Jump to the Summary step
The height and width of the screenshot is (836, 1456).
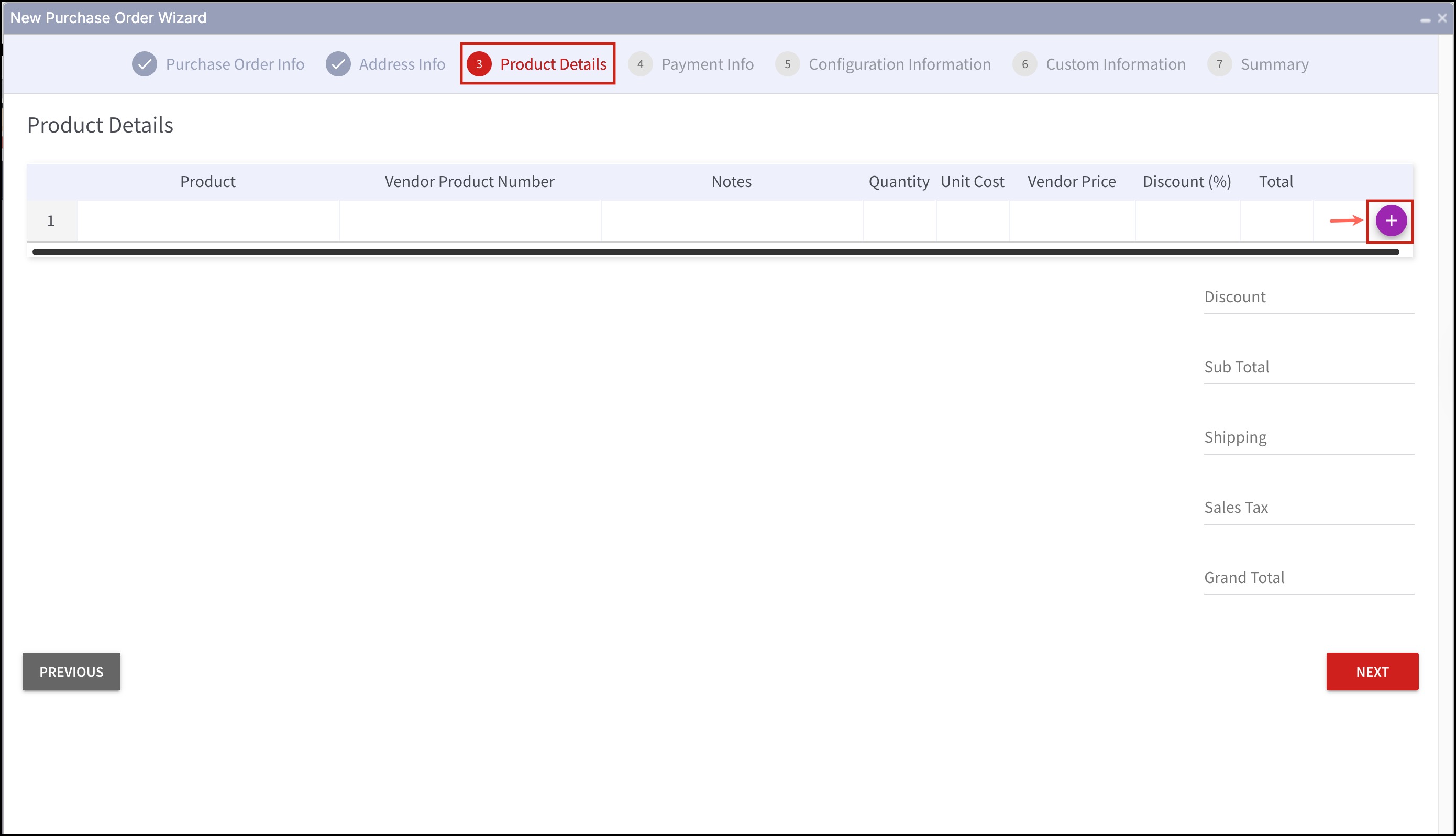click(x=1274, y=64)
